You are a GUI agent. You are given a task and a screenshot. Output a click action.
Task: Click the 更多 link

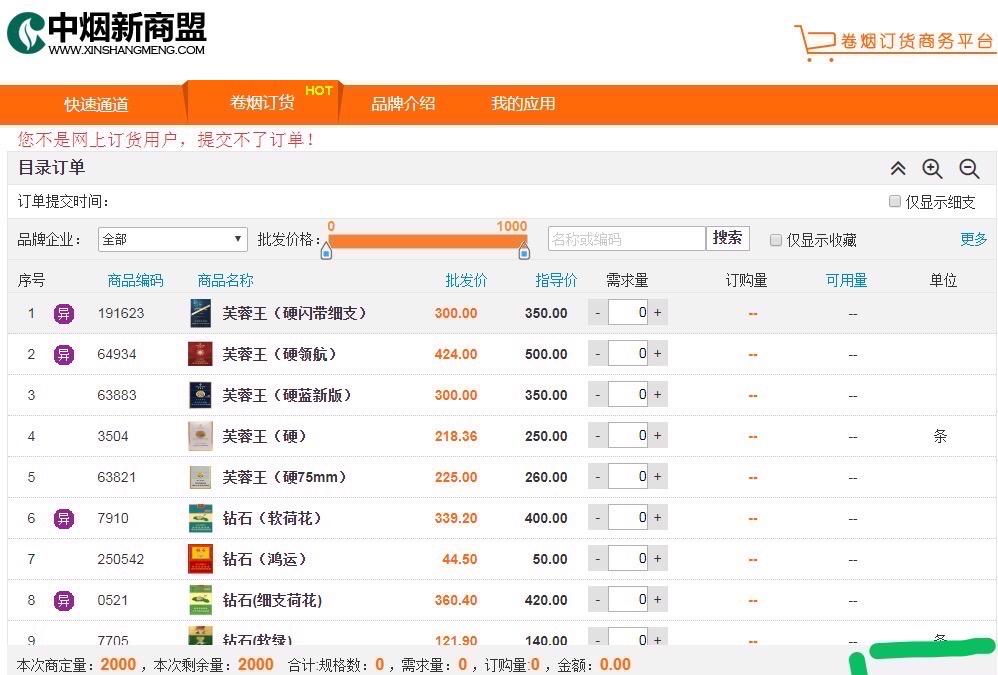[x=974, y=239]
